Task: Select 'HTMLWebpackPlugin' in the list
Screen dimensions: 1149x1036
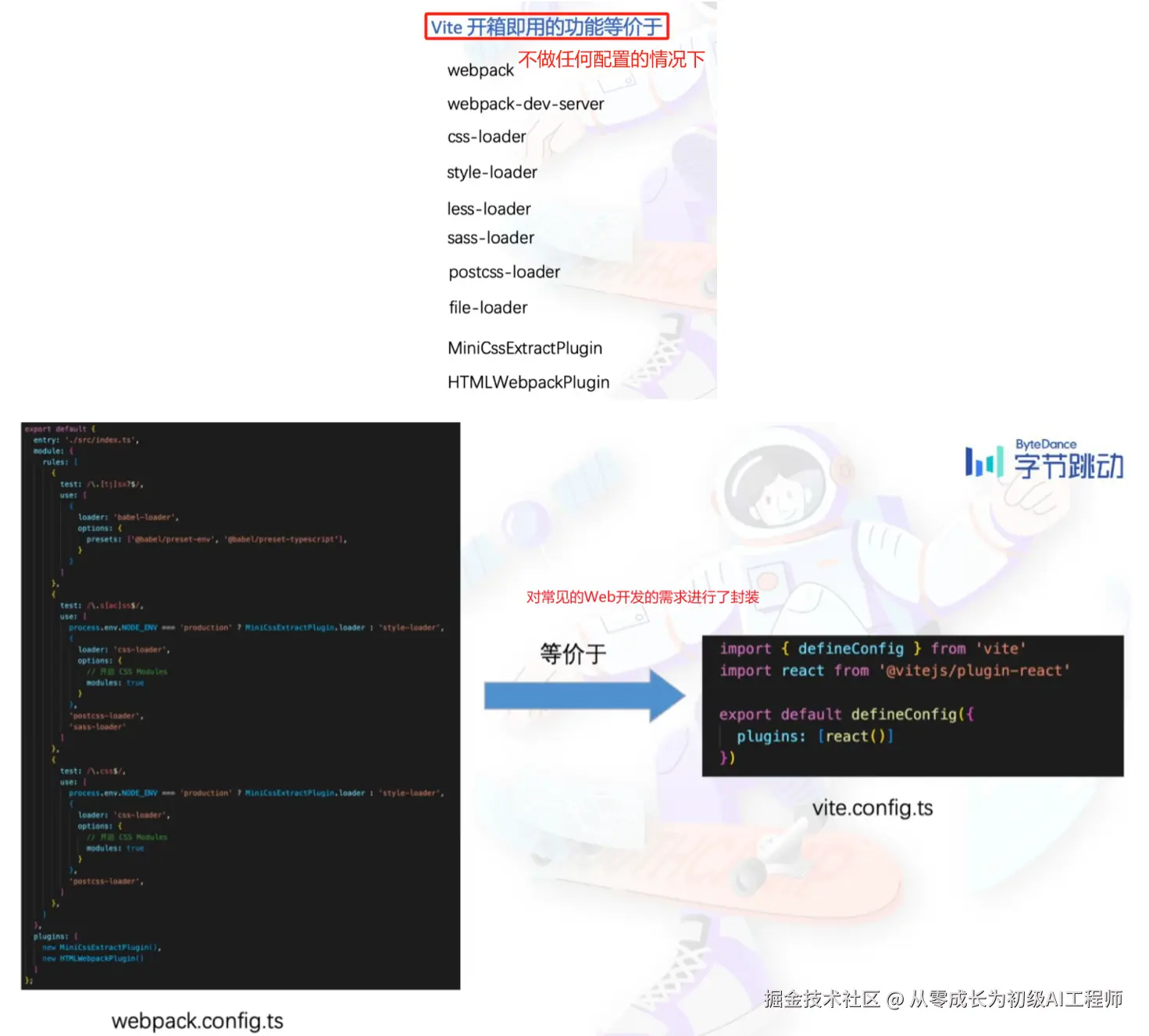Action: [x=529, y=383]
